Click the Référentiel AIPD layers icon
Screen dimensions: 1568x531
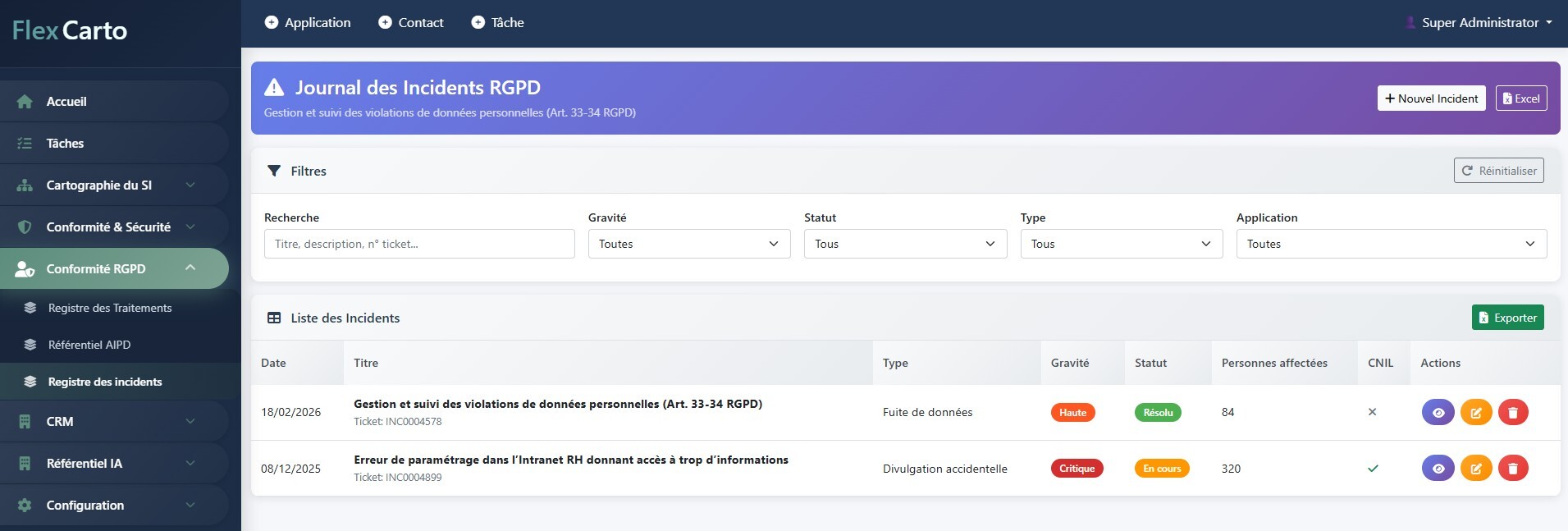click(30, 346)
